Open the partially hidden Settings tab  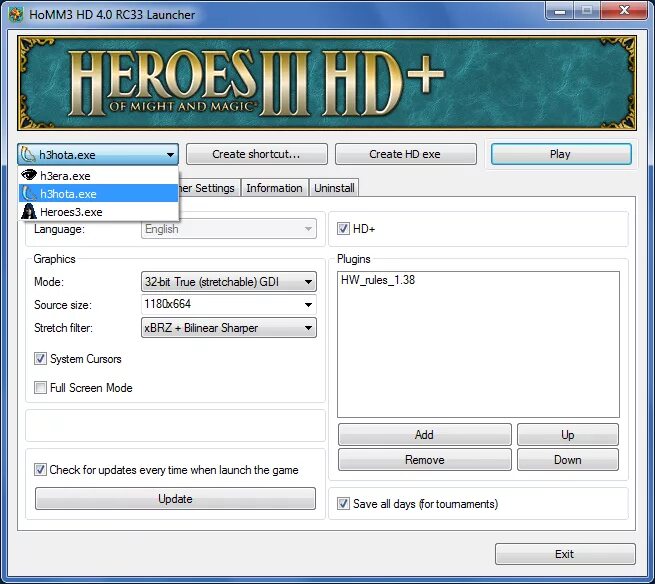pyautogui.click(x=210, y=188)
